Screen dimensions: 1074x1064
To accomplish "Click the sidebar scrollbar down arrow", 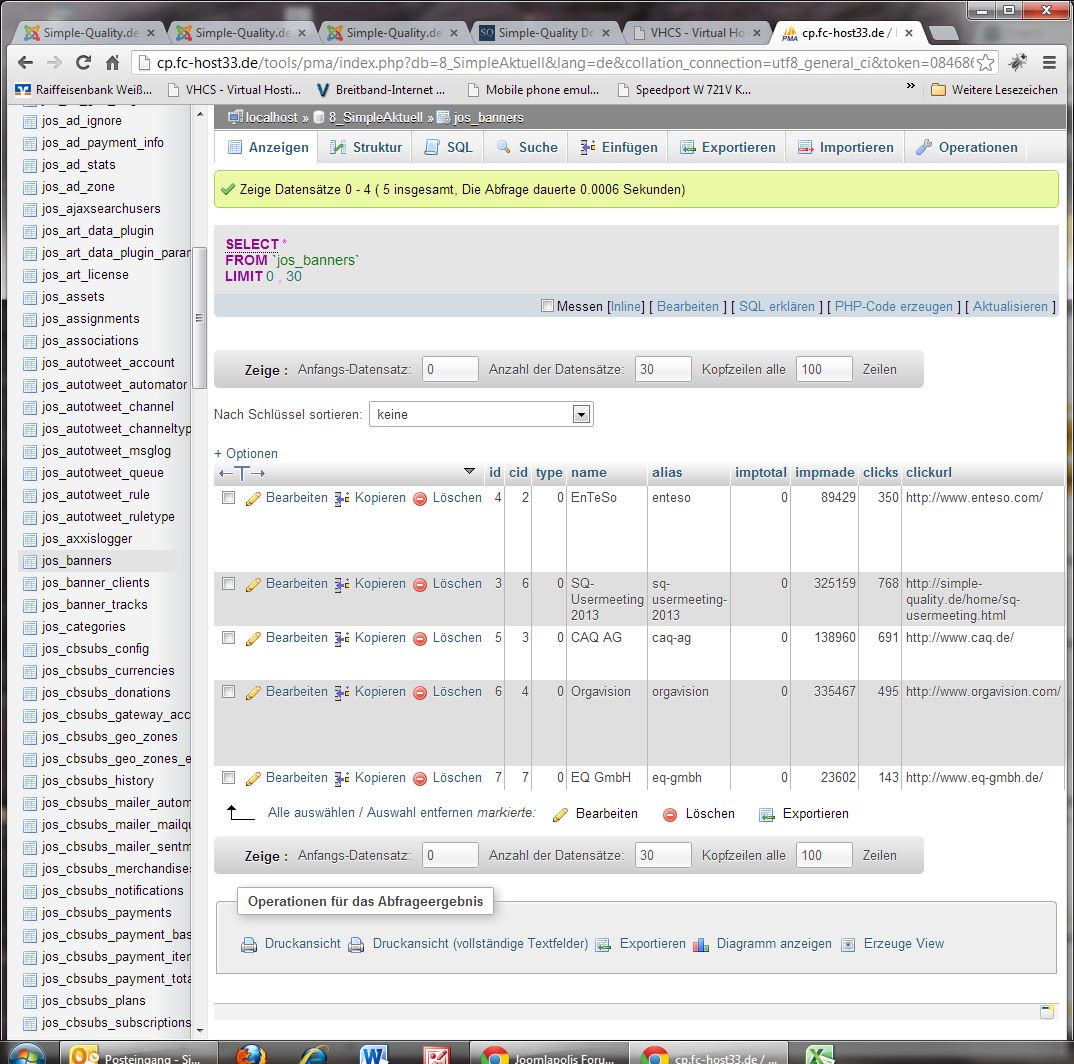I will click(x=199, y=1030).
